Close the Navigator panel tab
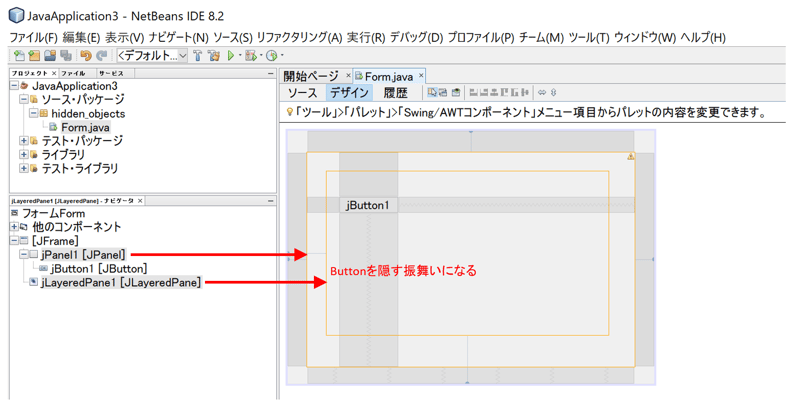Screen dimensions: 800x408 pos(140,200)
